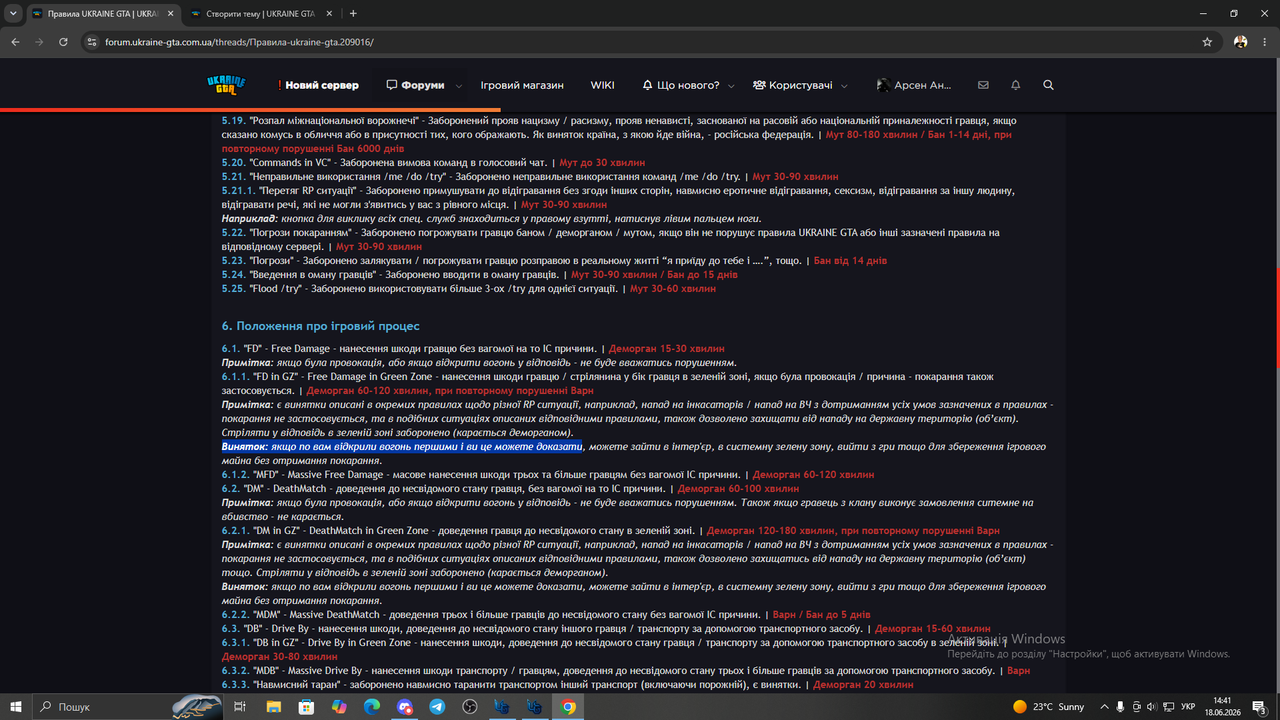Click the Windows Start button
The width and height of the screenshot is (1280, 720).
click(x=17, y=706)
